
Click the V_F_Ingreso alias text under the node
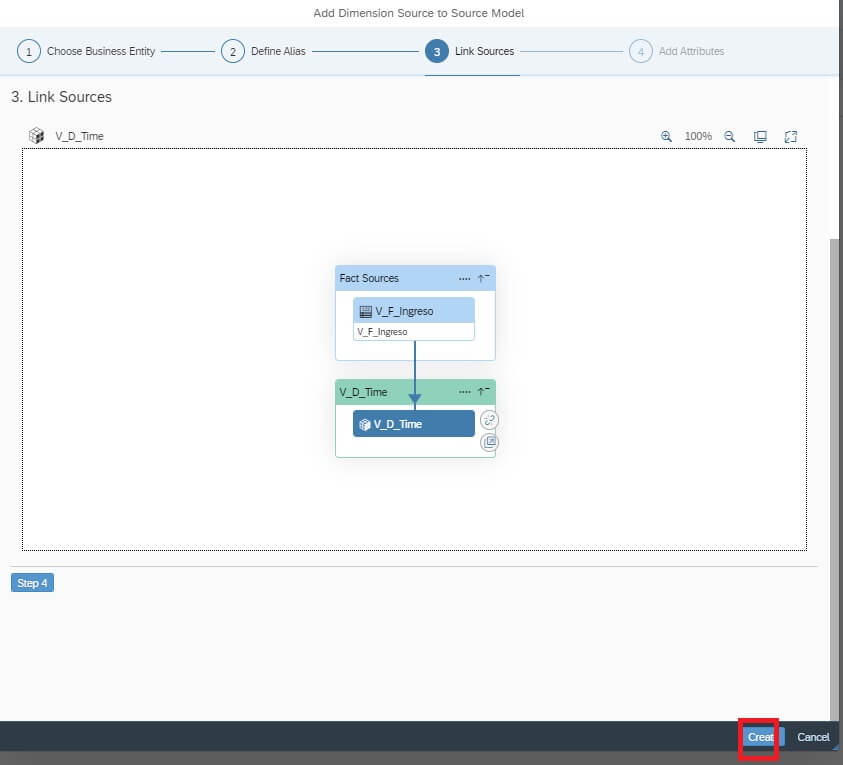click(x=382, y=332)
